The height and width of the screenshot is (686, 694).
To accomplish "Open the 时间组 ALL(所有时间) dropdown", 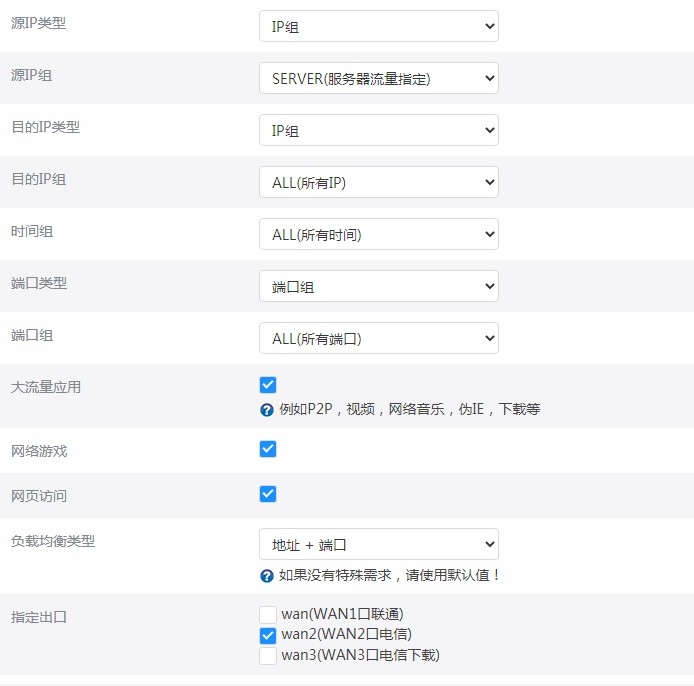I will coord(379,235).
